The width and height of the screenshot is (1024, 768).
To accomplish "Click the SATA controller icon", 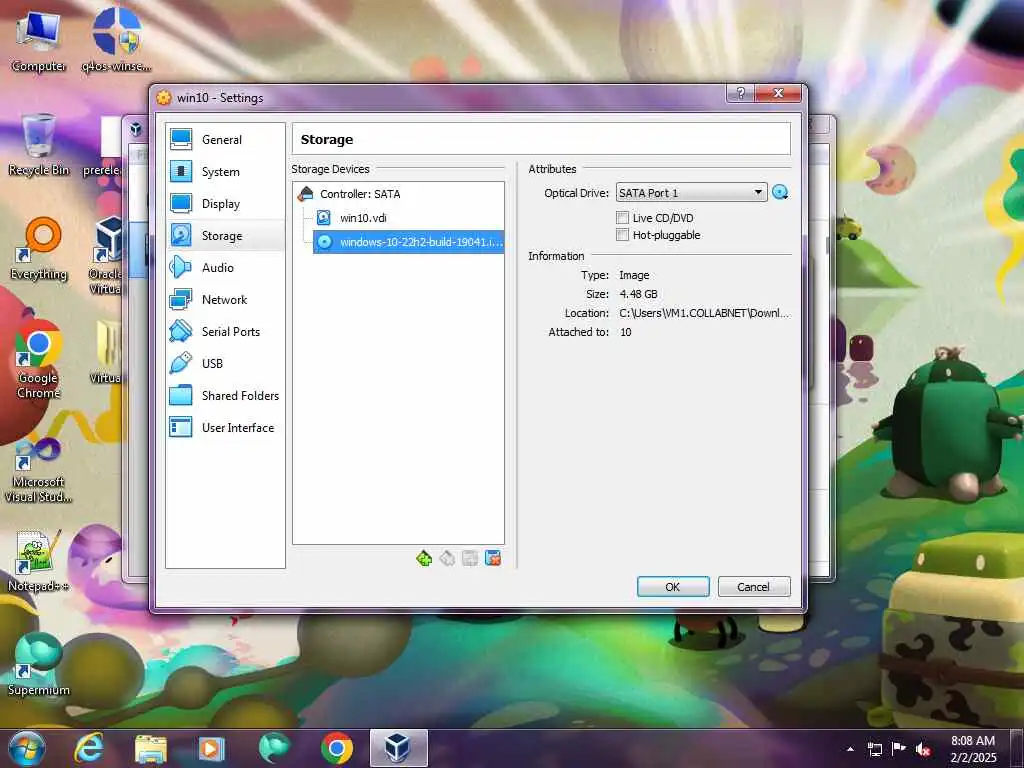I will [305, 193].
